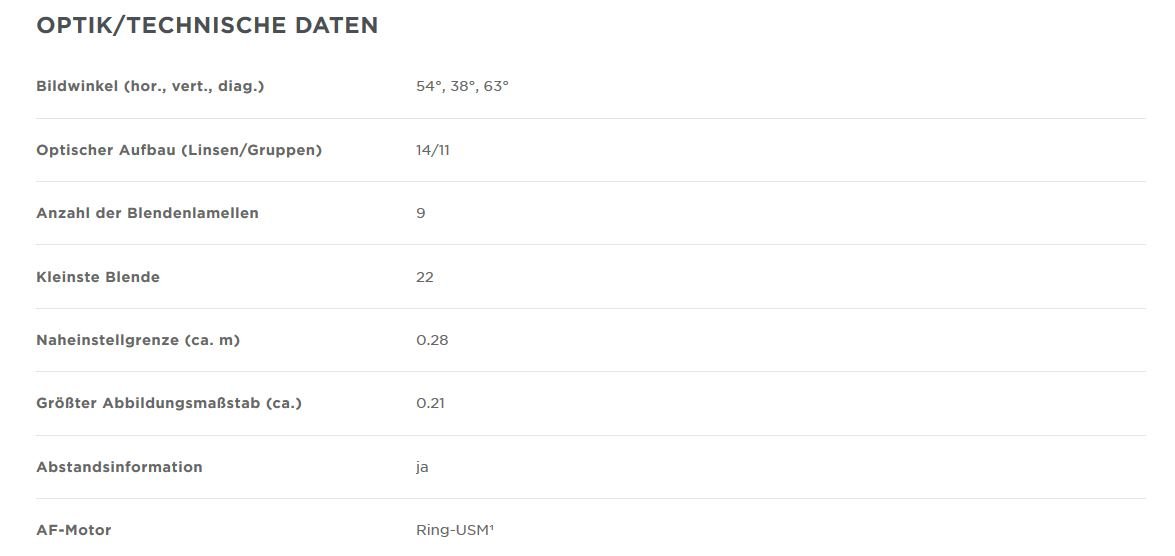Click the Abstandsinformation label
Screen dimensions: 1175x556
(x=119, y=467)
